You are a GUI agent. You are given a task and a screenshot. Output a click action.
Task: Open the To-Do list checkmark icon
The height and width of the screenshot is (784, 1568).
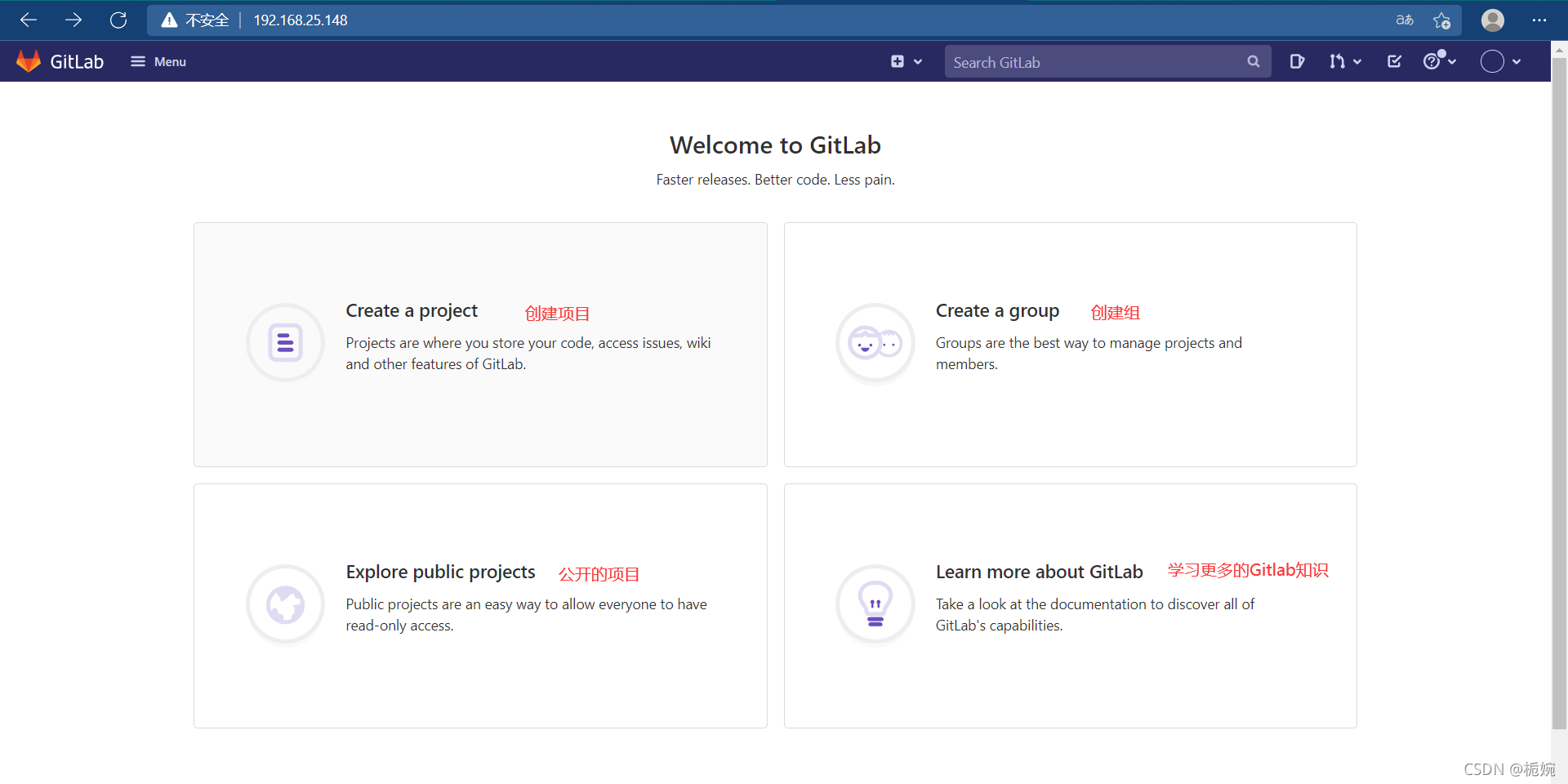[x=1395, y=61]
